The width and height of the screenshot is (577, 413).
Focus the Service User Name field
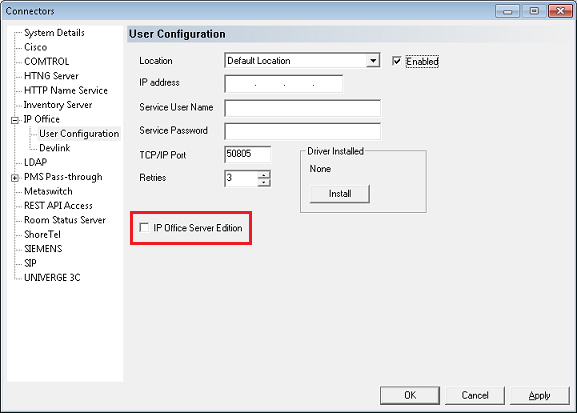(x=302, y=108)
